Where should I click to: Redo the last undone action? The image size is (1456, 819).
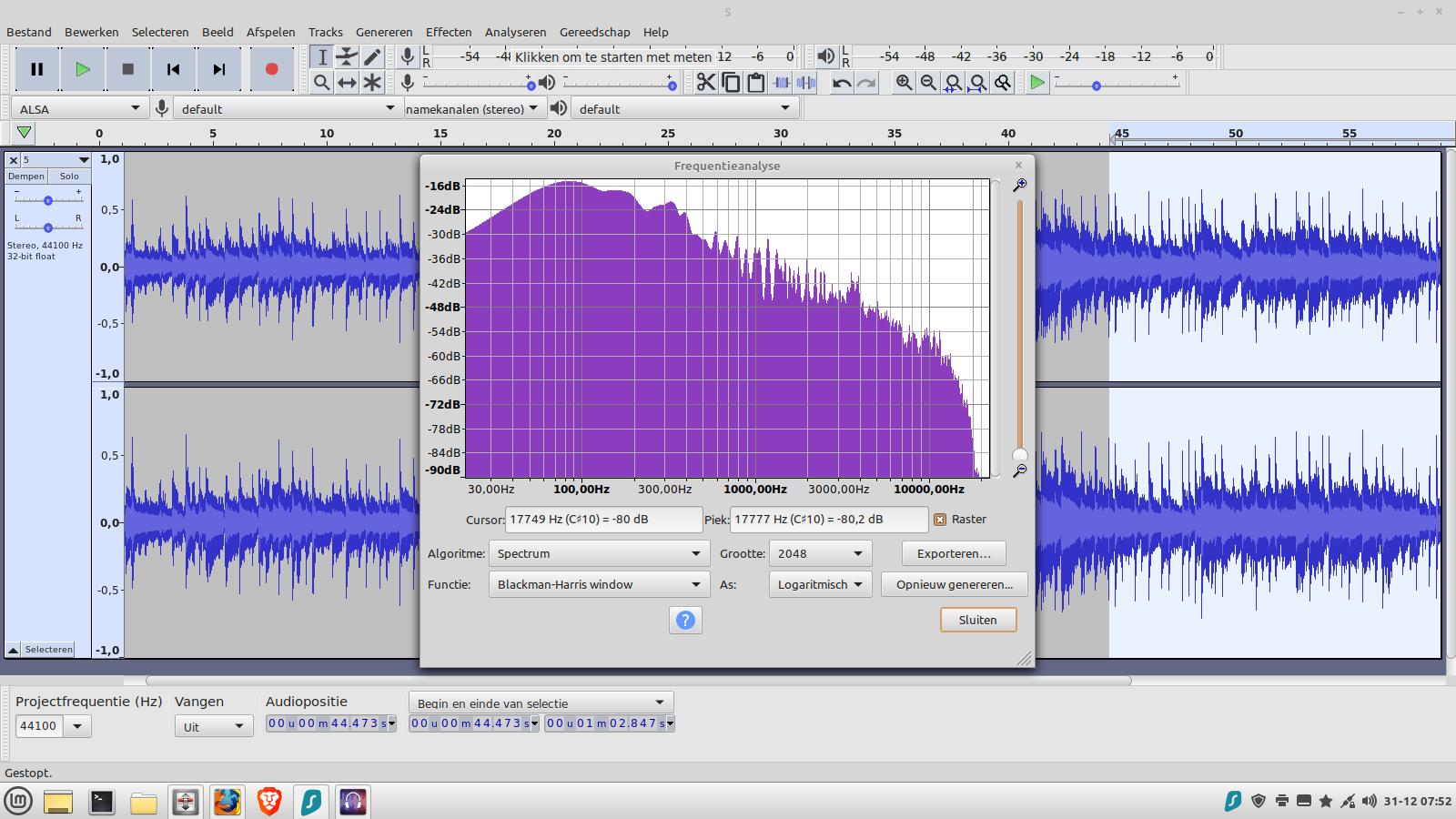pyautogui.click(x=866, y=83)
